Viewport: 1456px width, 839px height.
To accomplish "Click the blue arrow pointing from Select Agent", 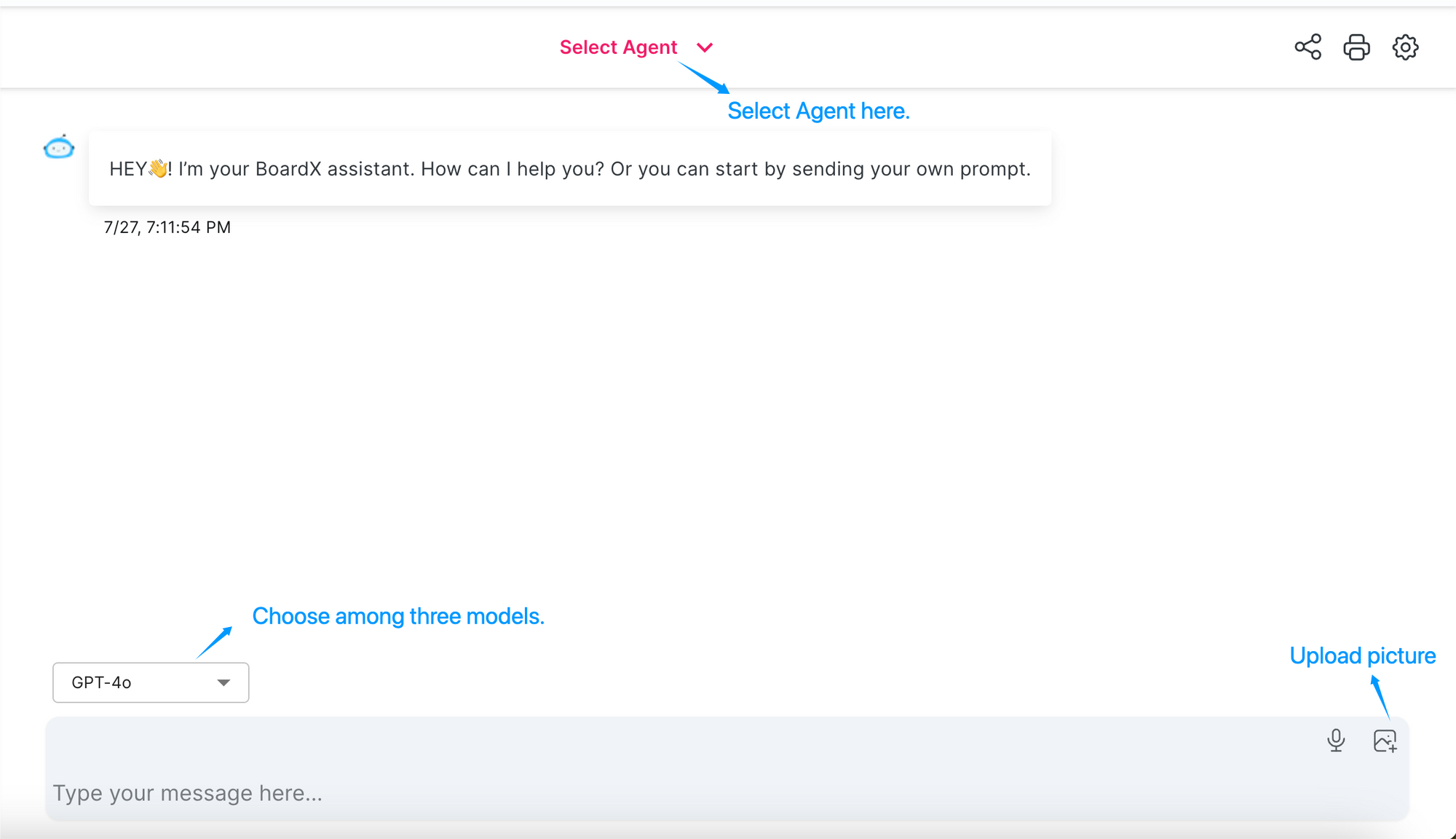I will click(x=703, y=77).
